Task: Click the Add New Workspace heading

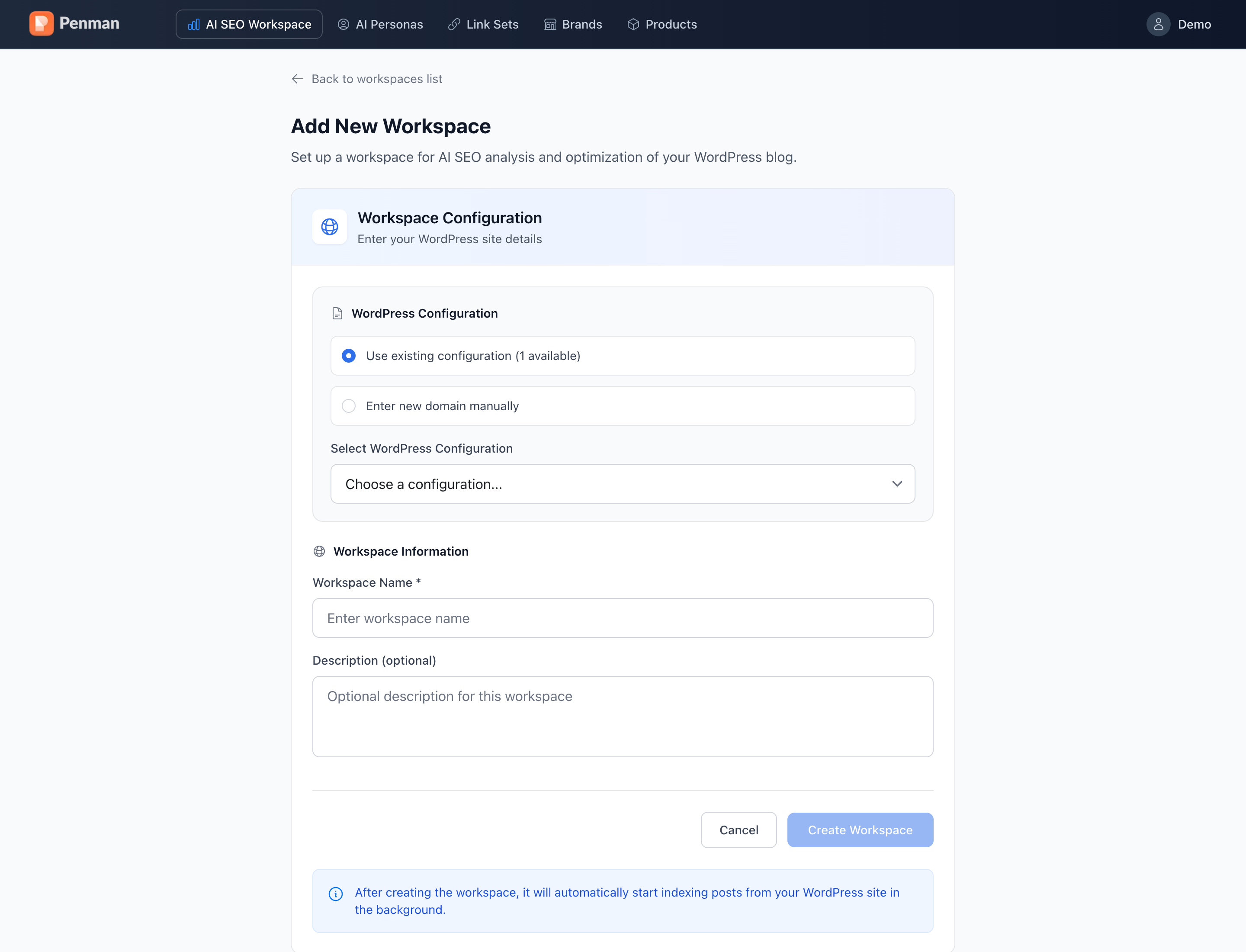Action: pos(391,126)
